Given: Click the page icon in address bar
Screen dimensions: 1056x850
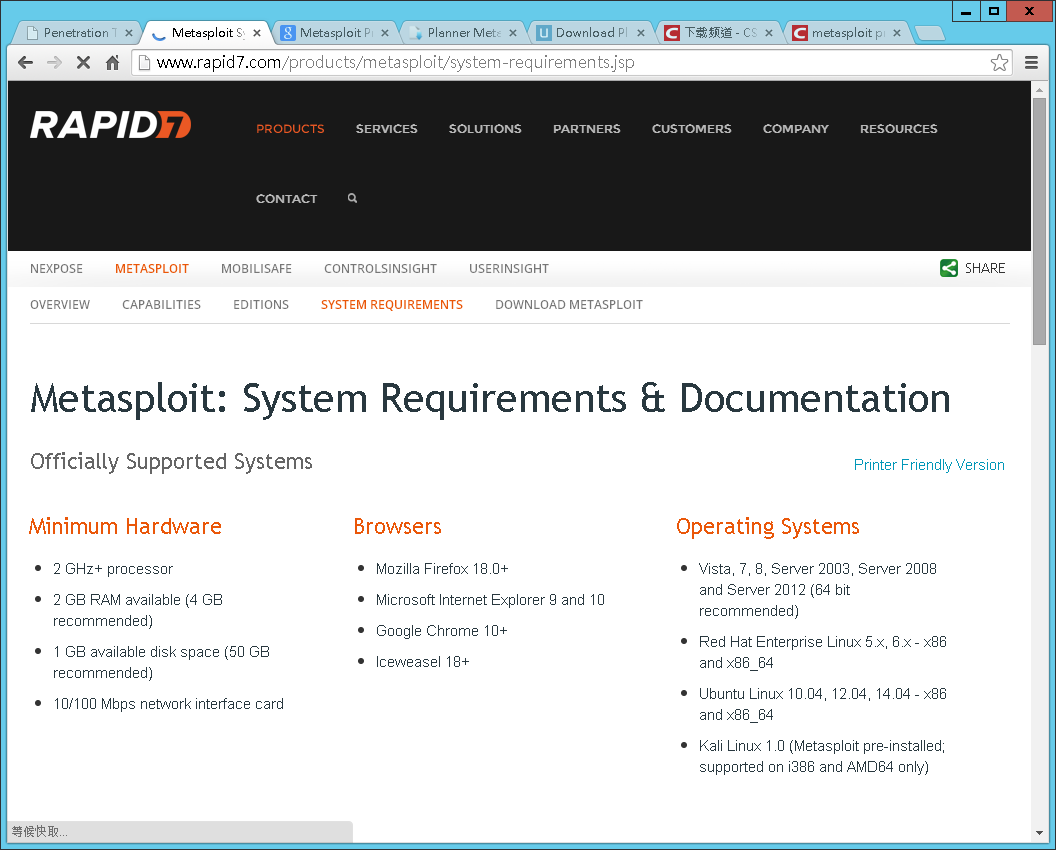Looking at the screenshot, I should point(143,63).
